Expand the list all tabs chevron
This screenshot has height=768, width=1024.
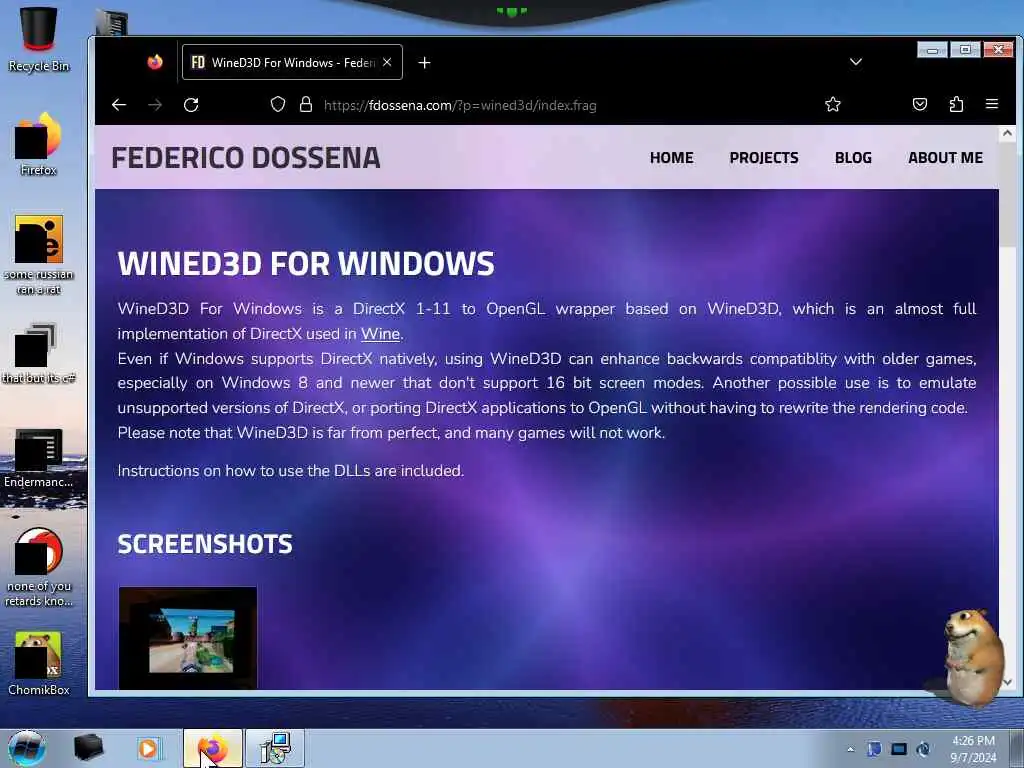click(x=856, y=62)
